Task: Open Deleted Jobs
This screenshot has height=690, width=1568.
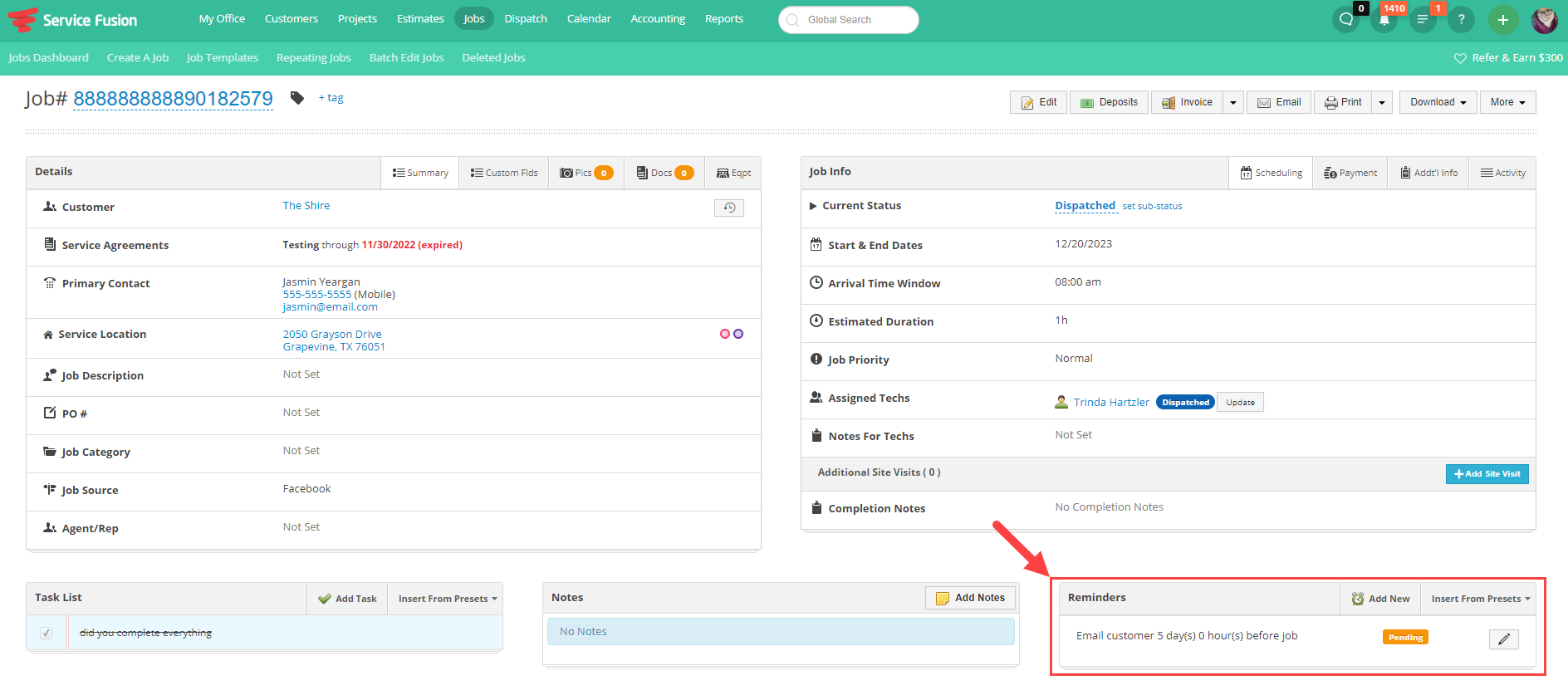Action: (494, 58)
